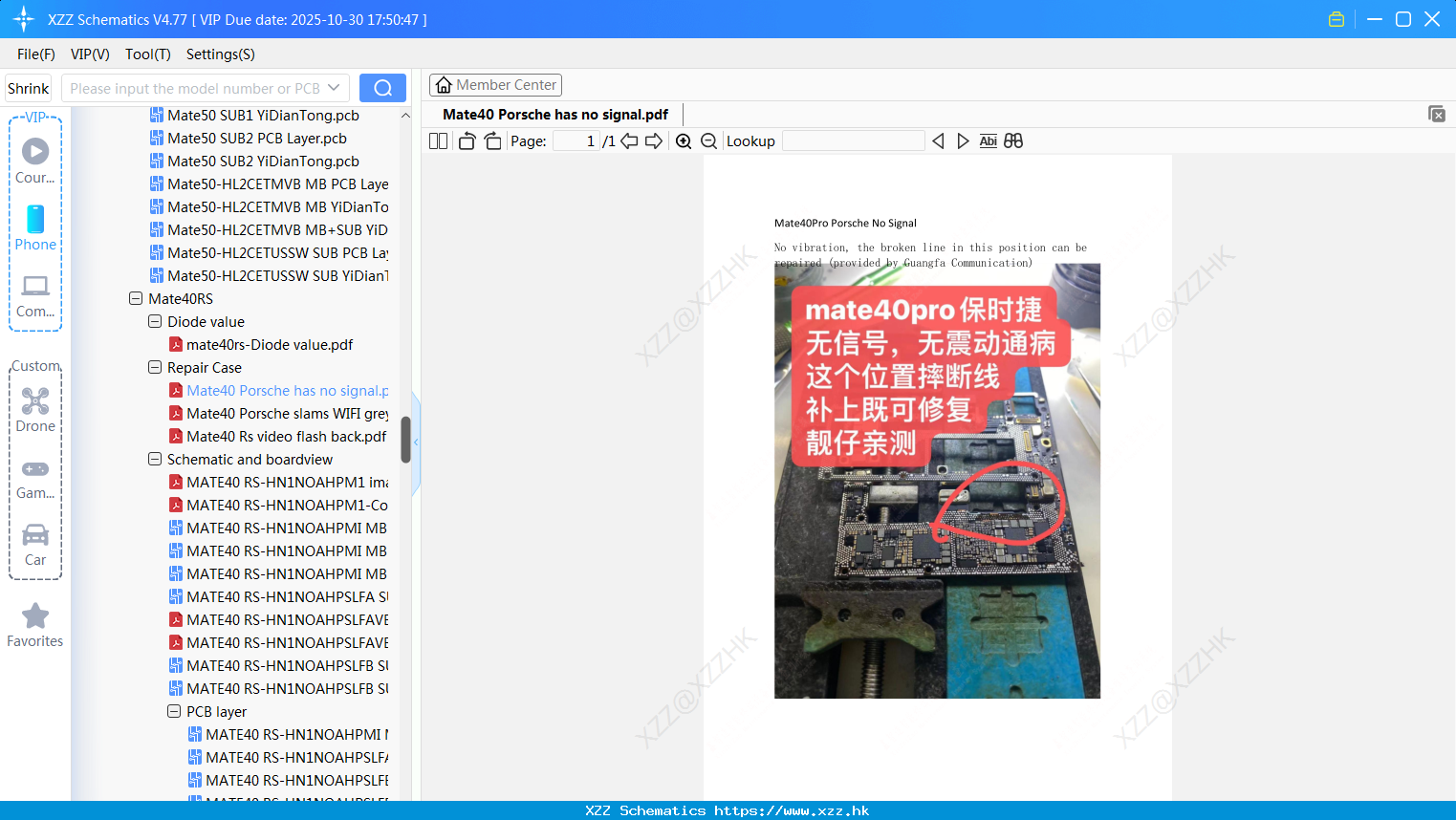1456x820 pixels.
Task: Find next lookup result
Action: (963, 141)
